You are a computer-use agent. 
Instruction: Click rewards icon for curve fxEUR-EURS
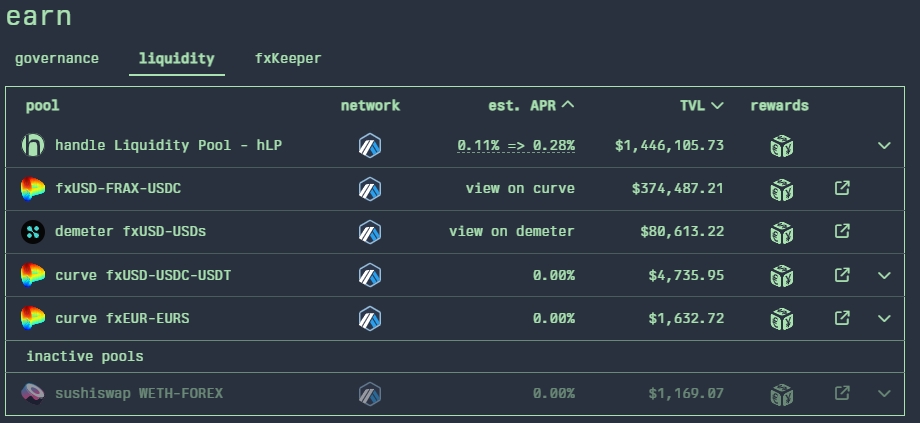click(x=781, y=319)
